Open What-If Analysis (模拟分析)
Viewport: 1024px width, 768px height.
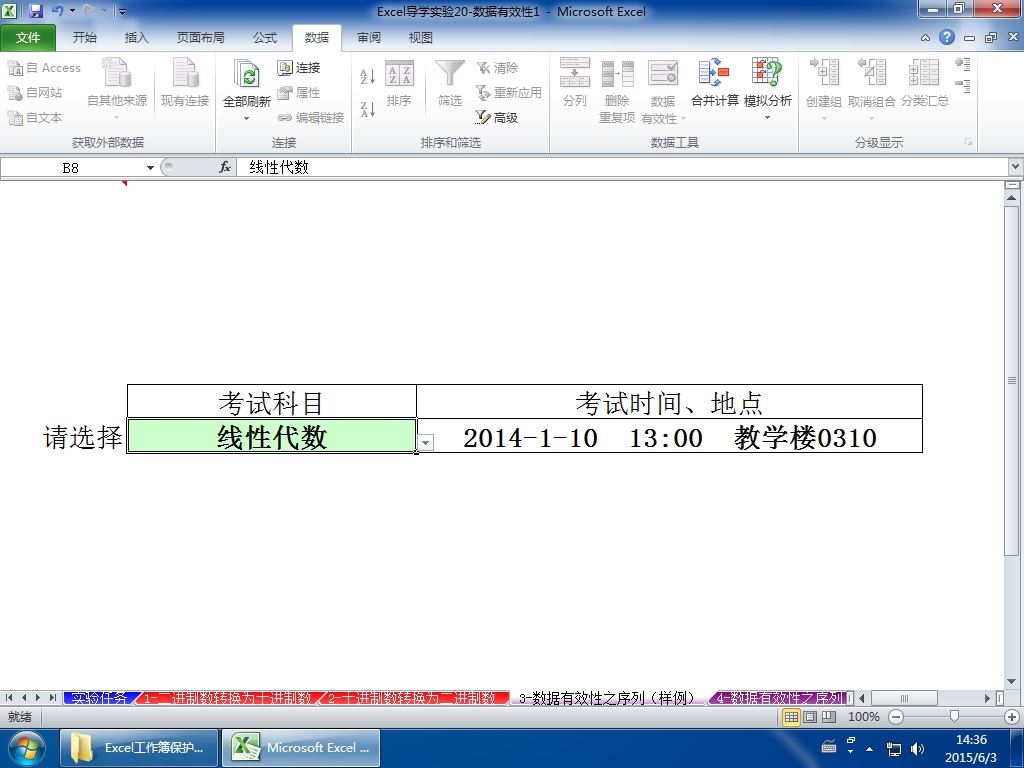pos(767,90)
